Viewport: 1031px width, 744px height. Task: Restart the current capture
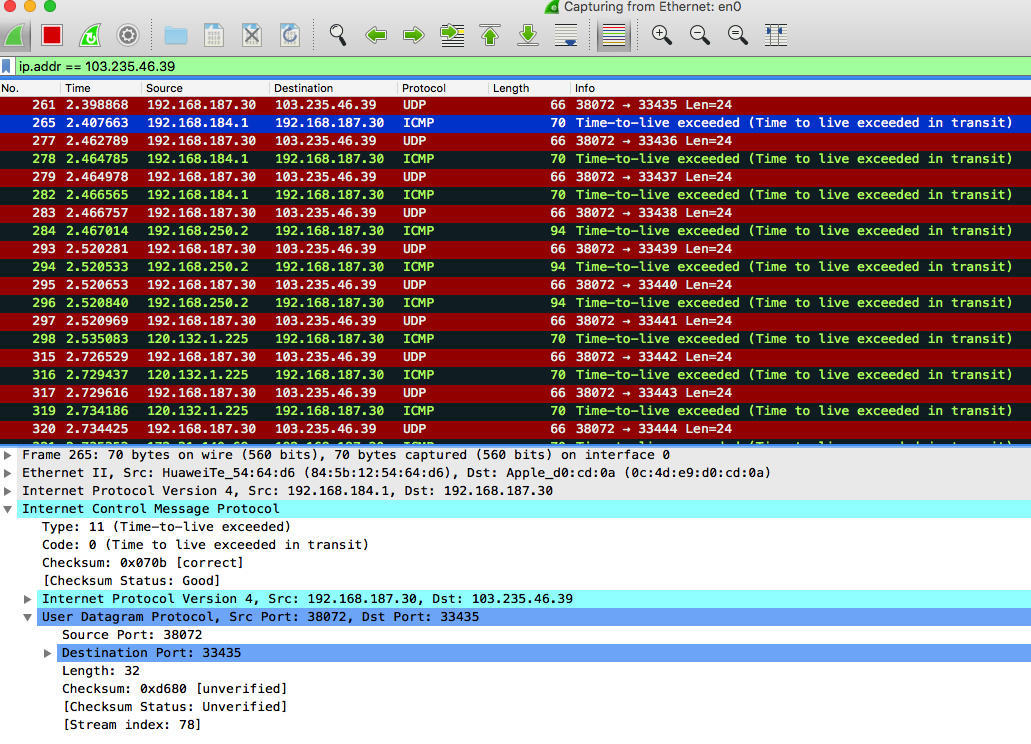(x=89, y=35)
